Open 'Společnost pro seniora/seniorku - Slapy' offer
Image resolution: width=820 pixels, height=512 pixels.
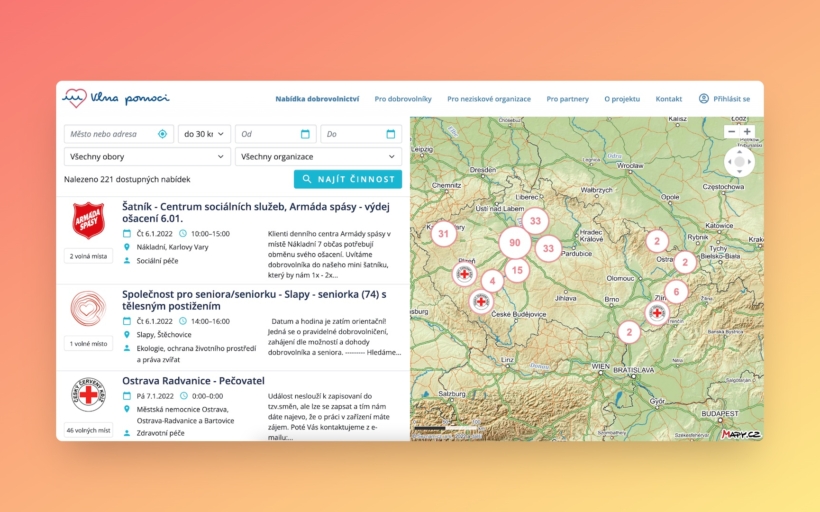(x=254, y=300)
